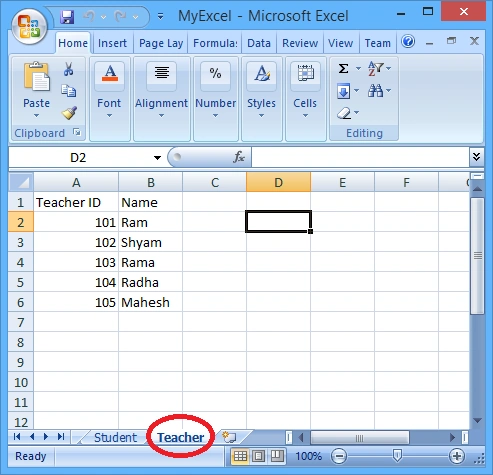The height and width of the screenshot is (475, 493).
Task: Select the Teacher sheet tab
Action: pyautogui.click(x=180, y=437)
